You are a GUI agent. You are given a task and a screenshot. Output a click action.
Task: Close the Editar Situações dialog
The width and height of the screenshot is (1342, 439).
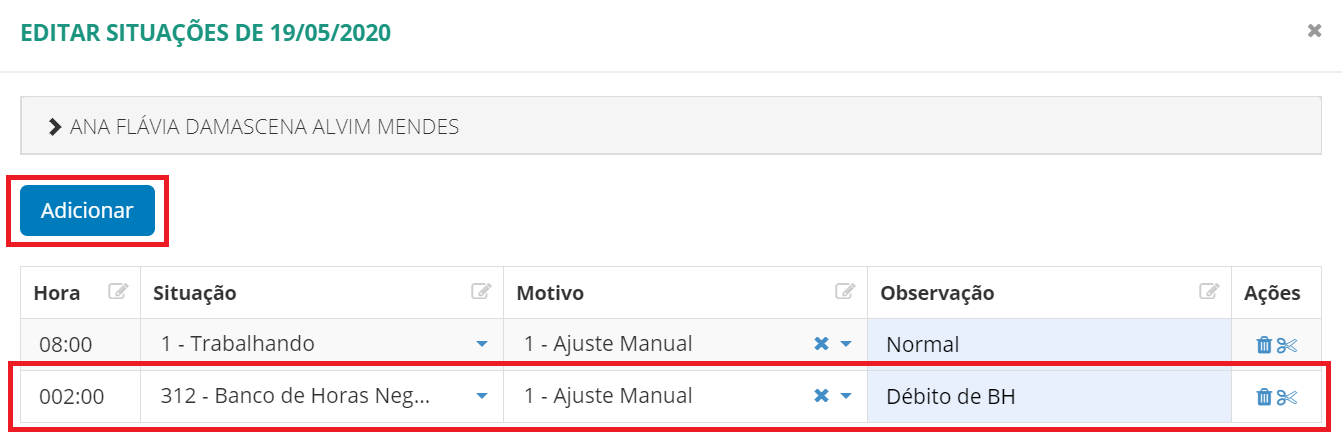(x=1315, y=31)
